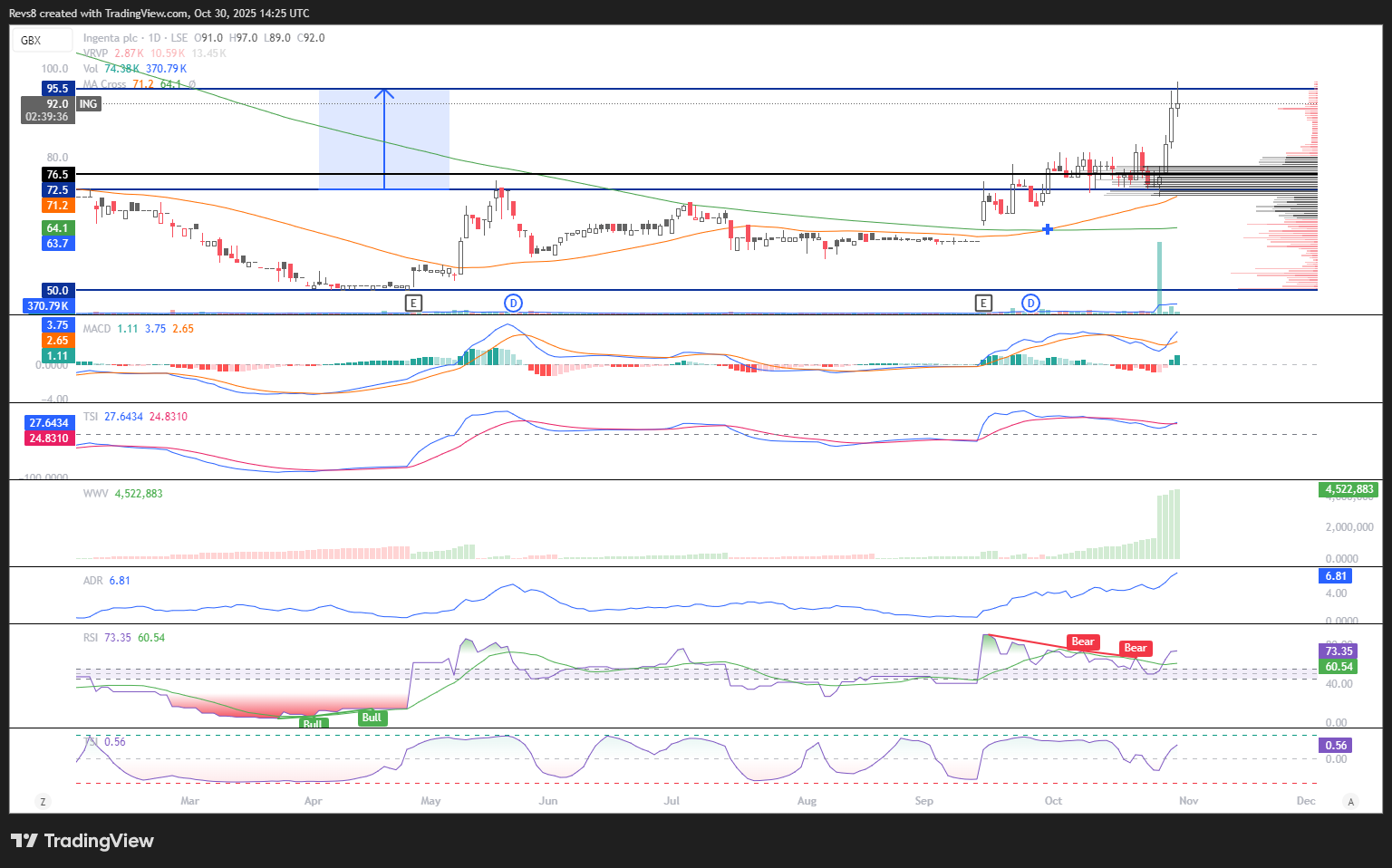This screenshot has width=1392, height=868.
Task: Click the blue upward arrow measurement
Action: (x=384, y=138)
